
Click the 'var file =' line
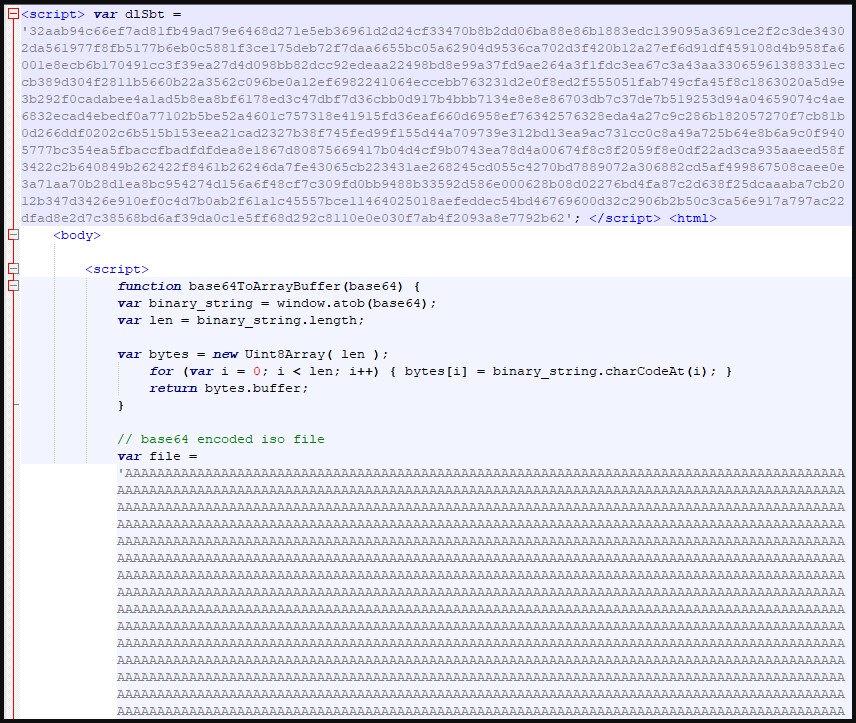coord(157,456)
